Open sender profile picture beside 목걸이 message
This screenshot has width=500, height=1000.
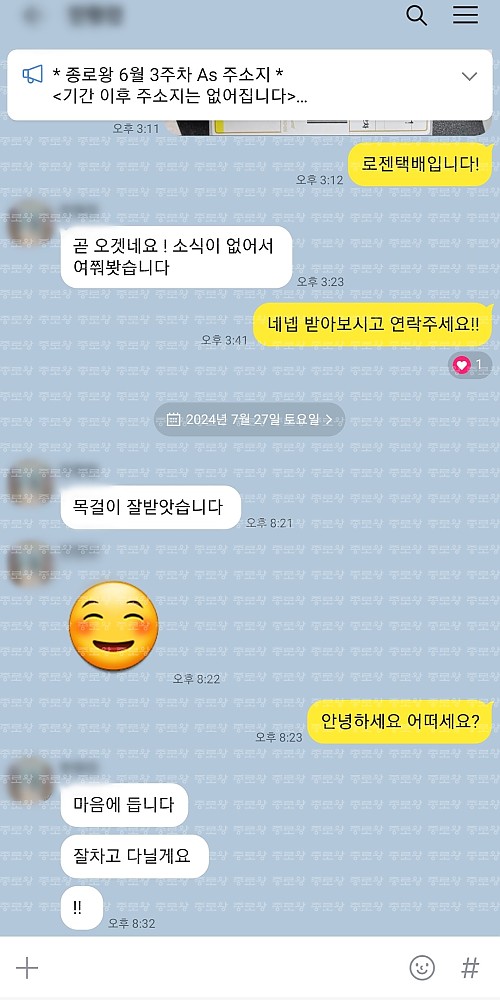pyautogui.click(x=29, y=480)
